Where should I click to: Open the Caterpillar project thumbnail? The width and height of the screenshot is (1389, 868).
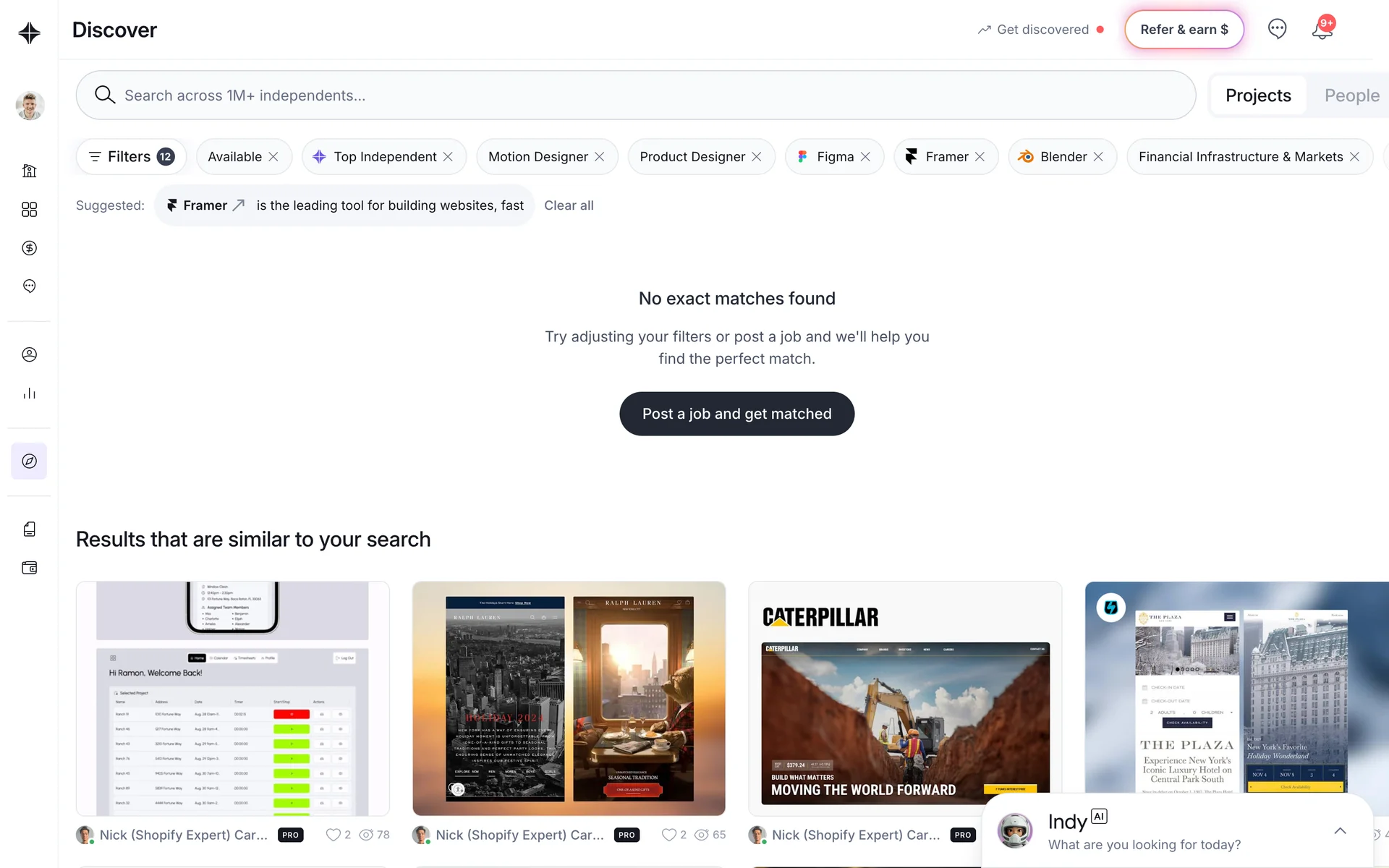(905, 698)
